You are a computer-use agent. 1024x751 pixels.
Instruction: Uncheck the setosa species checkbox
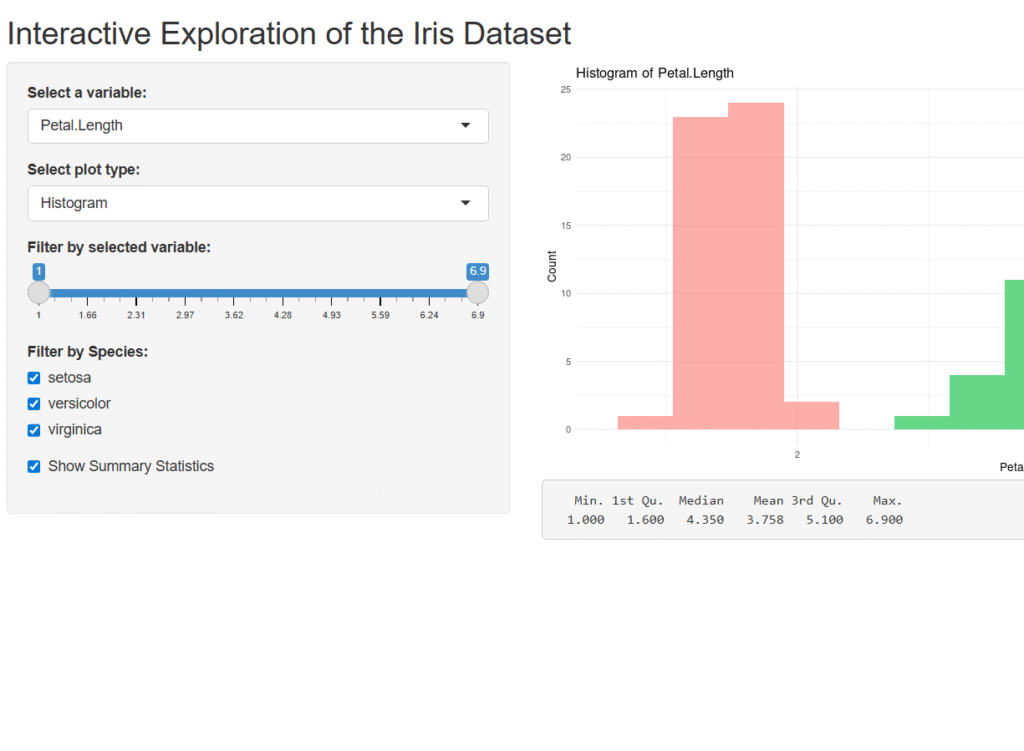(x=34, y=378)
